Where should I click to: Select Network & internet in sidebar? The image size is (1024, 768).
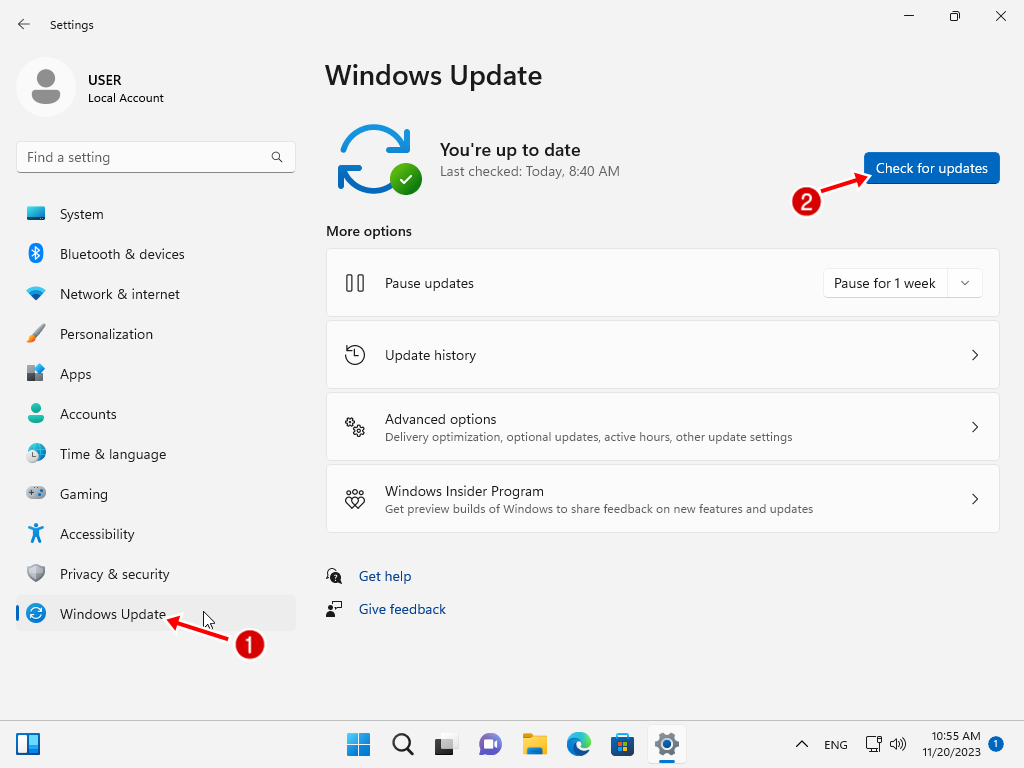(120, 294)
